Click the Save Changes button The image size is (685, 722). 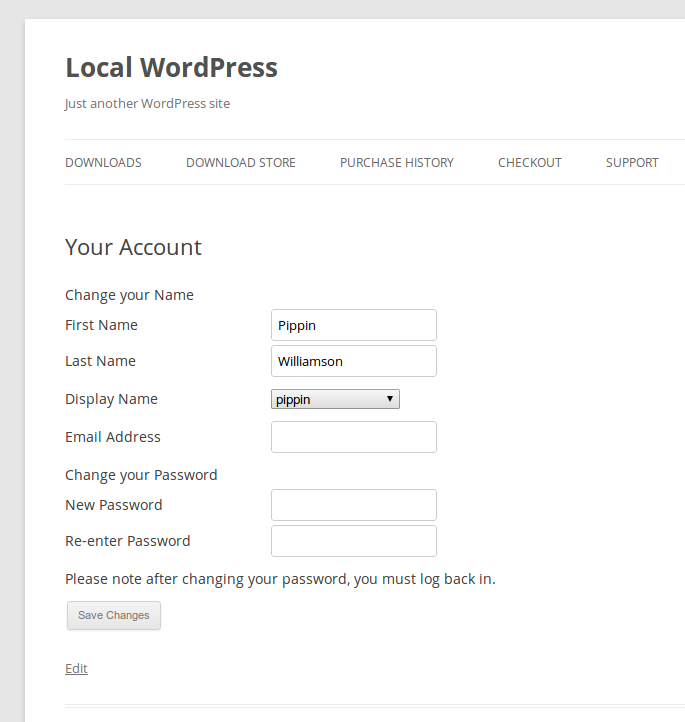(x=114, y=615)
